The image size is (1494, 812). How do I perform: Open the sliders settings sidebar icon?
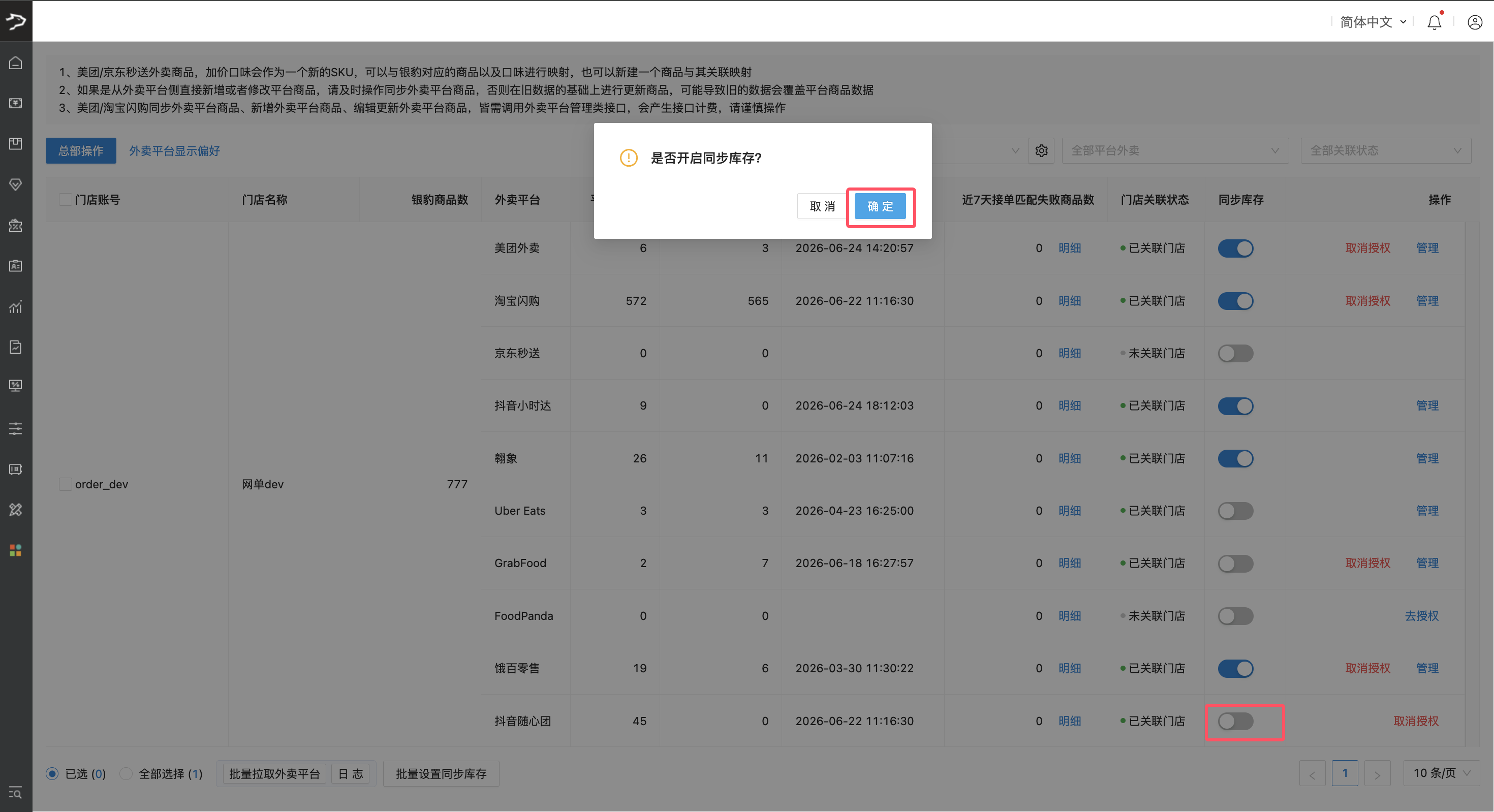[x=16, y=429]
